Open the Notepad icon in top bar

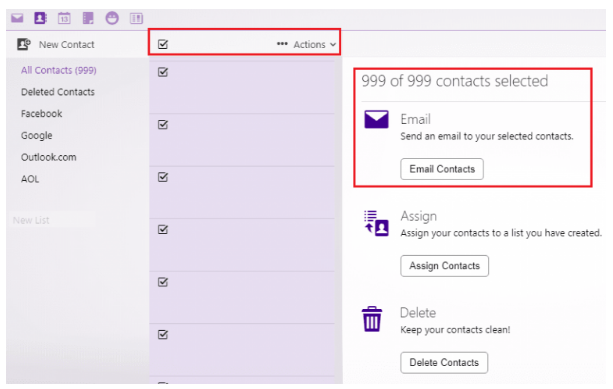(88, 18)
